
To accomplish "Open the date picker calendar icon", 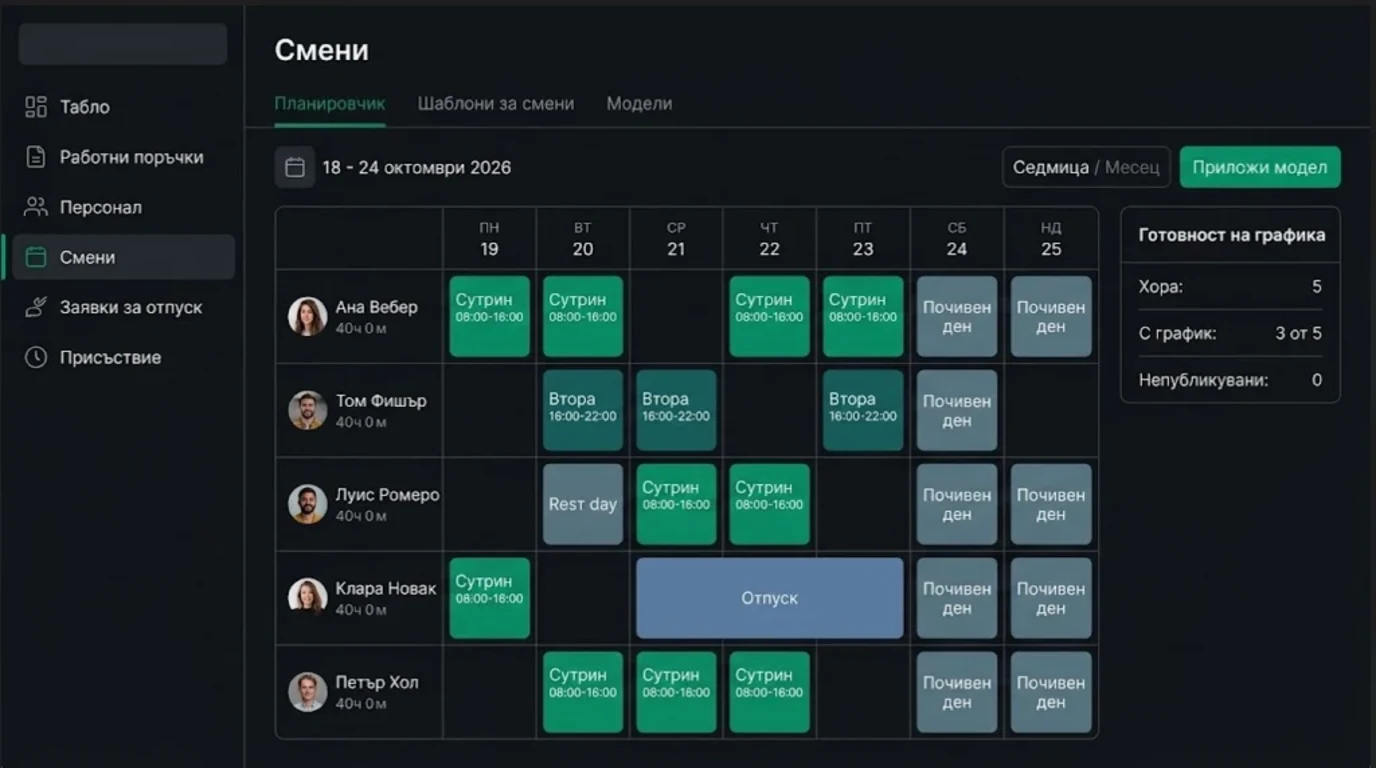I will click(x=295, y=167).
